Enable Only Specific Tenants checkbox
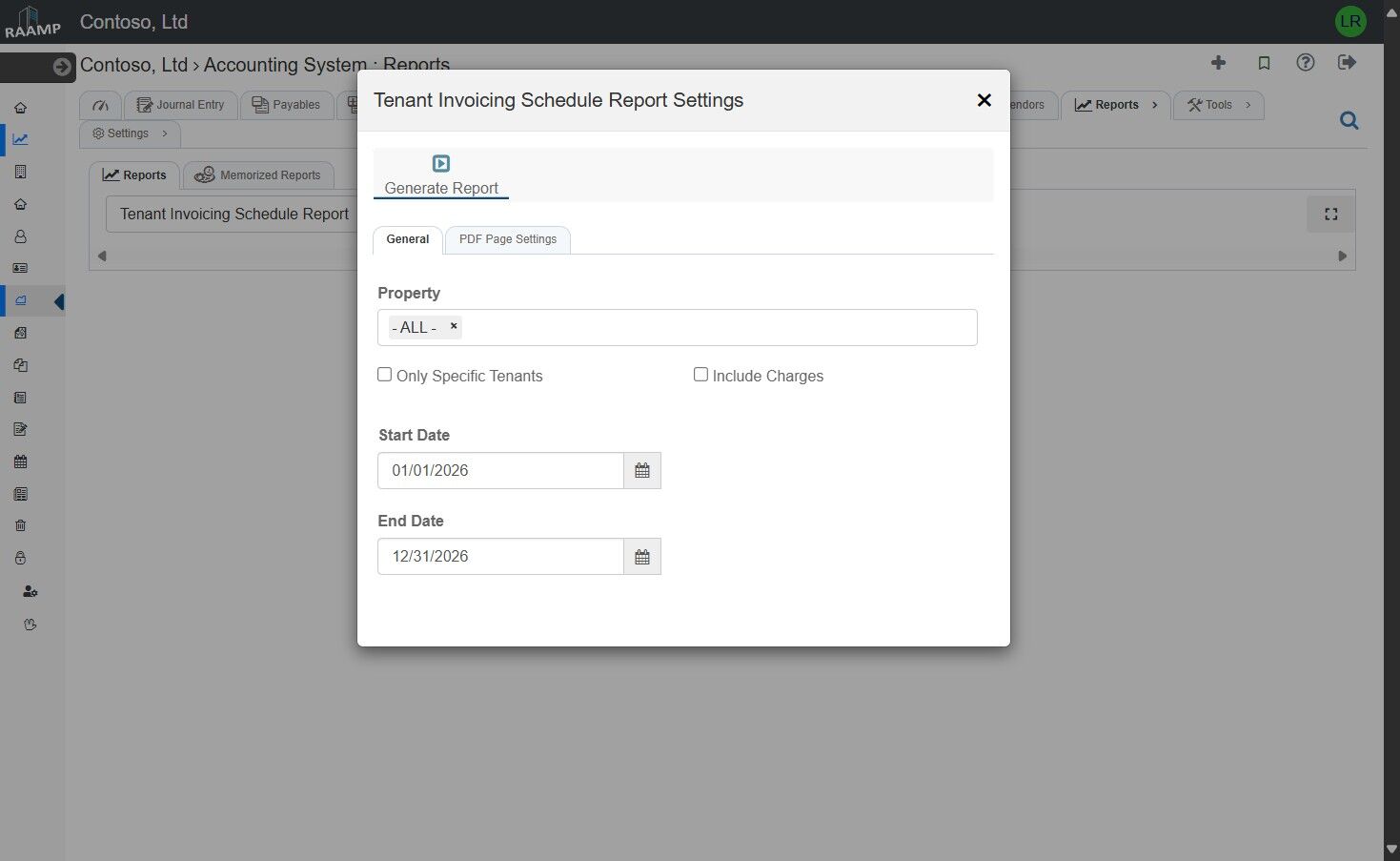 click(385, 375)
